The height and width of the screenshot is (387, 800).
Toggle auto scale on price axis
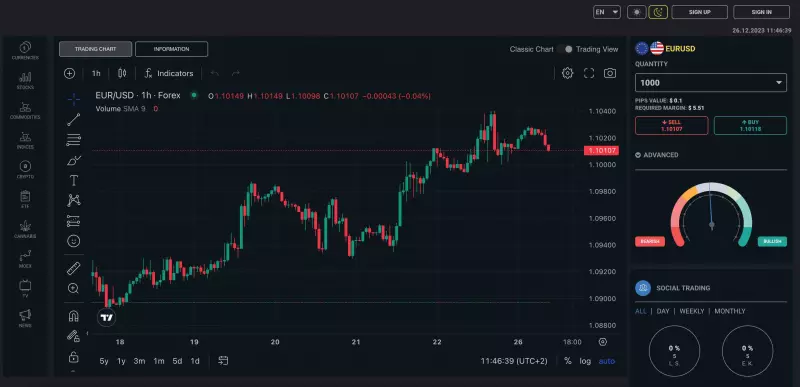(x=607, y=361)
